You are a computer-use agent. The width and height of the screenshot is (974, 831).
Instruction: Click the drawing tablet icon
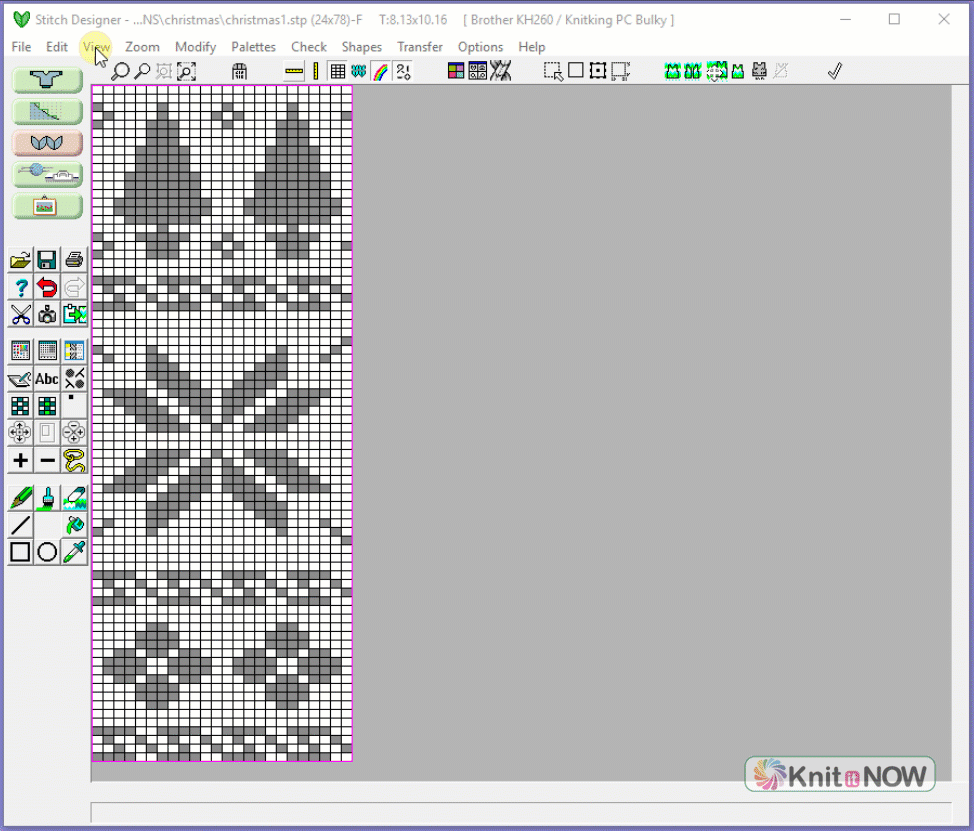pyautogui.click(x=20, y=379)
